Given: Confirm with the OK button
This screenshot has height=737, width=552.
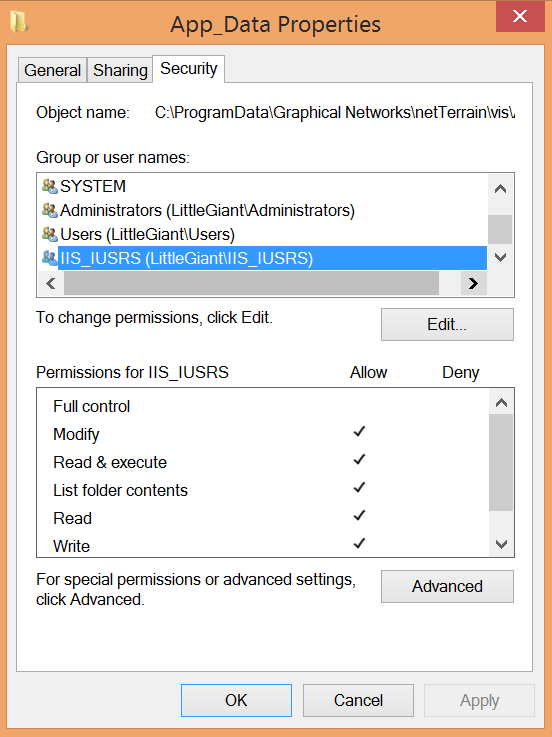Looking at the screenshot, I should [236, 700].
